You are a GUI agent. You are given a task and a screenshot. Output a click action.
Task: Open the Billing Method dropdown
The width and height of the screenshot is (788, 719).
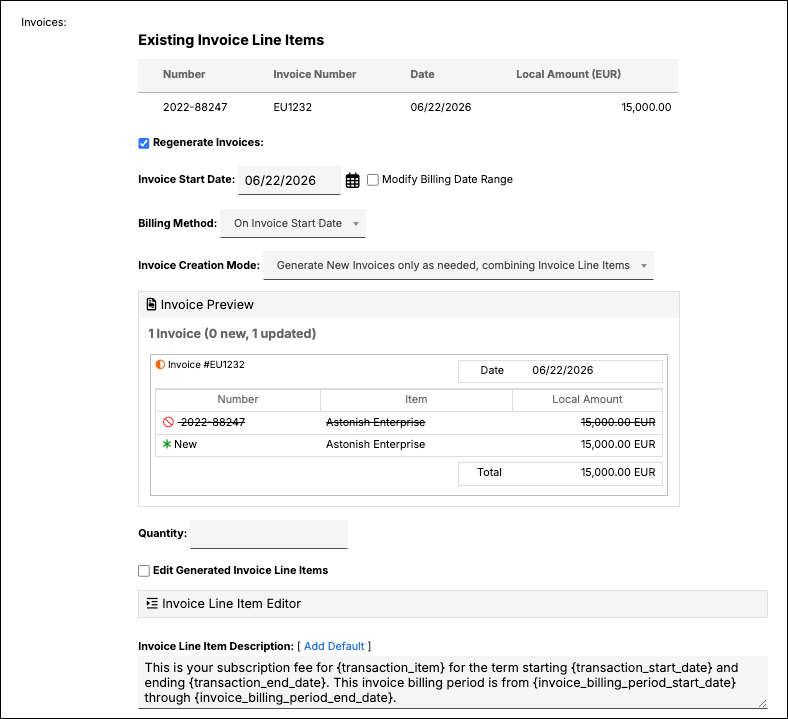(x=293, y=223)
